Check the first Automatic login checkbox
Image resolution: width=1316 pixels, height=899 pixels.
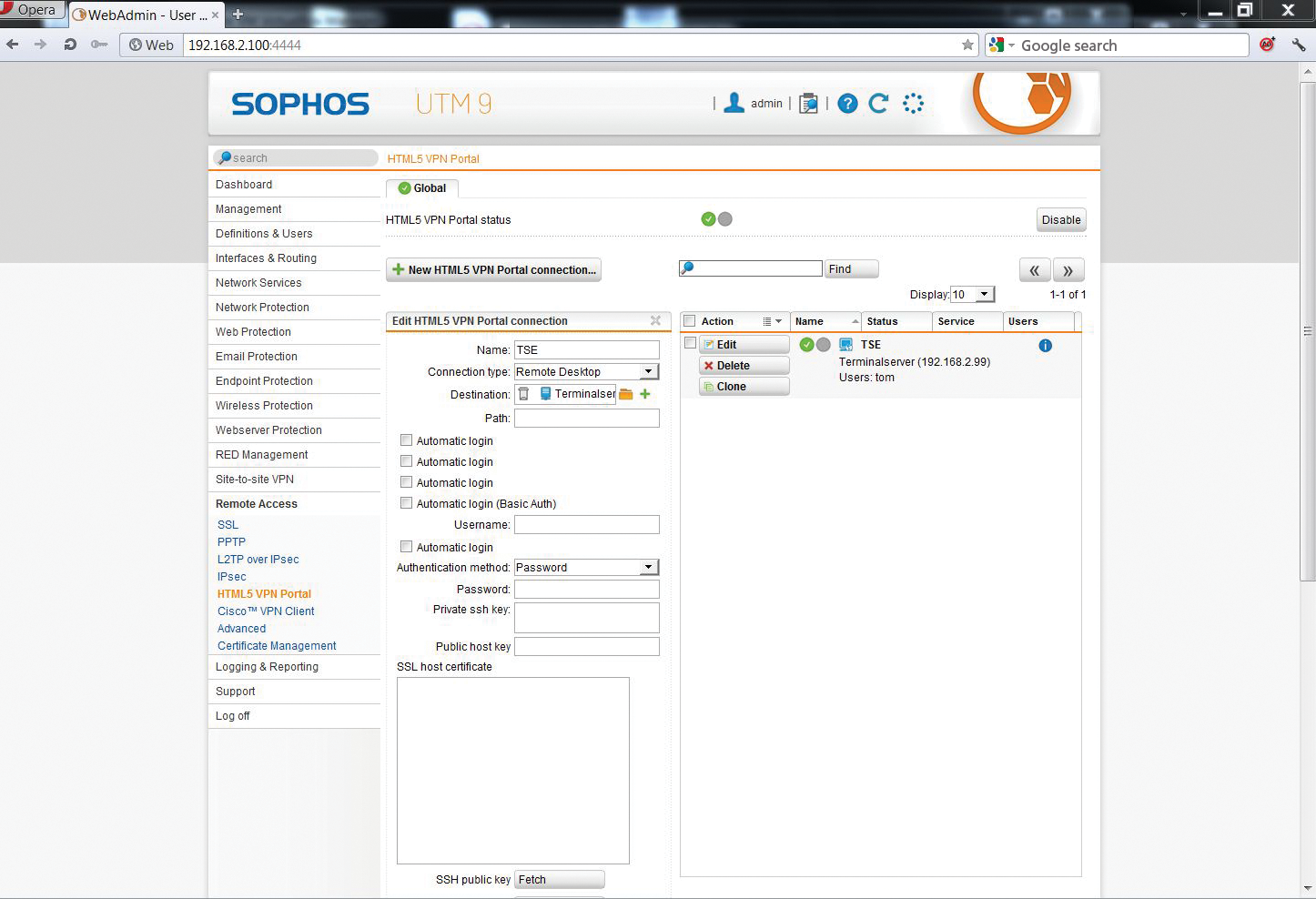tap(406, 440)
